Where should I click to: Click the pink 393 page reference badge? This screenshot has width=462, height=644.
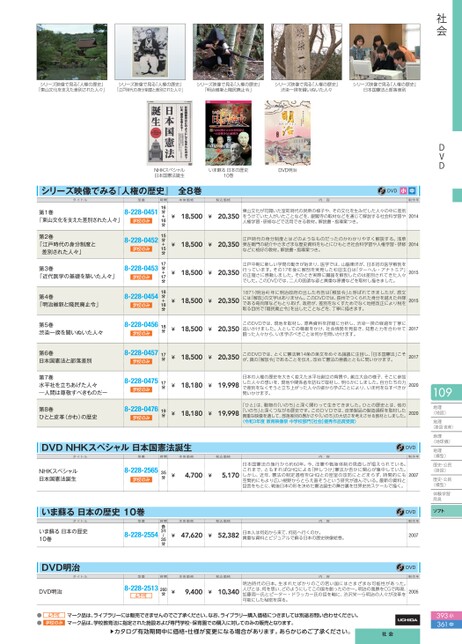point(446,616)
